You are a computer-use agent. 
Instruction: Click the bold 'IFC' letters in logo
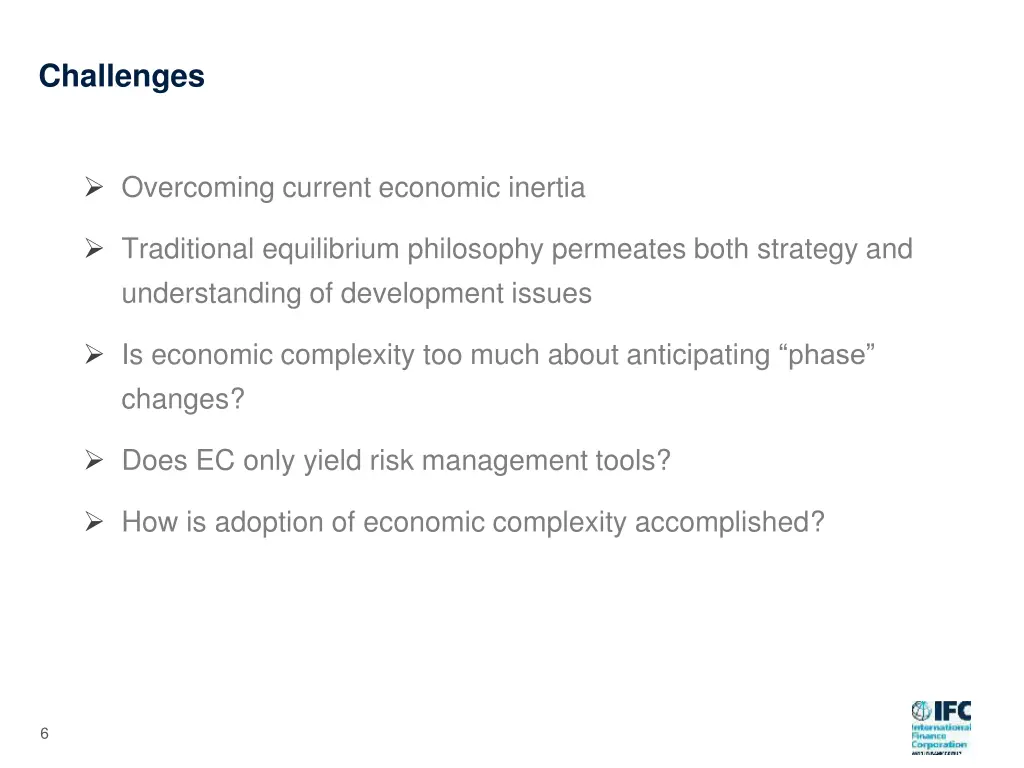tap(953, 711)
